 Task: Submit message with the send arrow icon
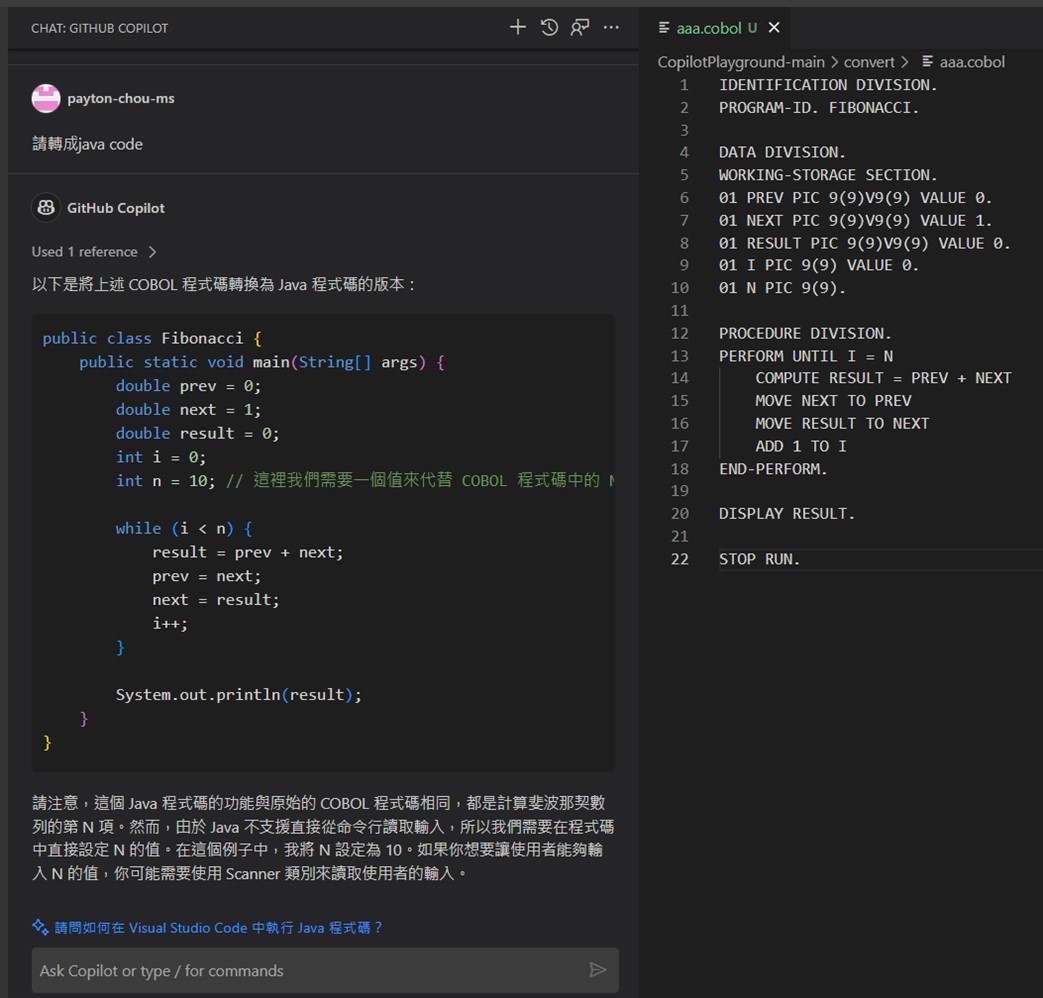[x=598, y=970]
